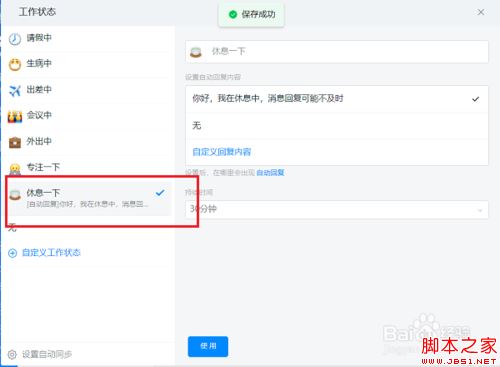Close the 工作状态 dialog

481,12
